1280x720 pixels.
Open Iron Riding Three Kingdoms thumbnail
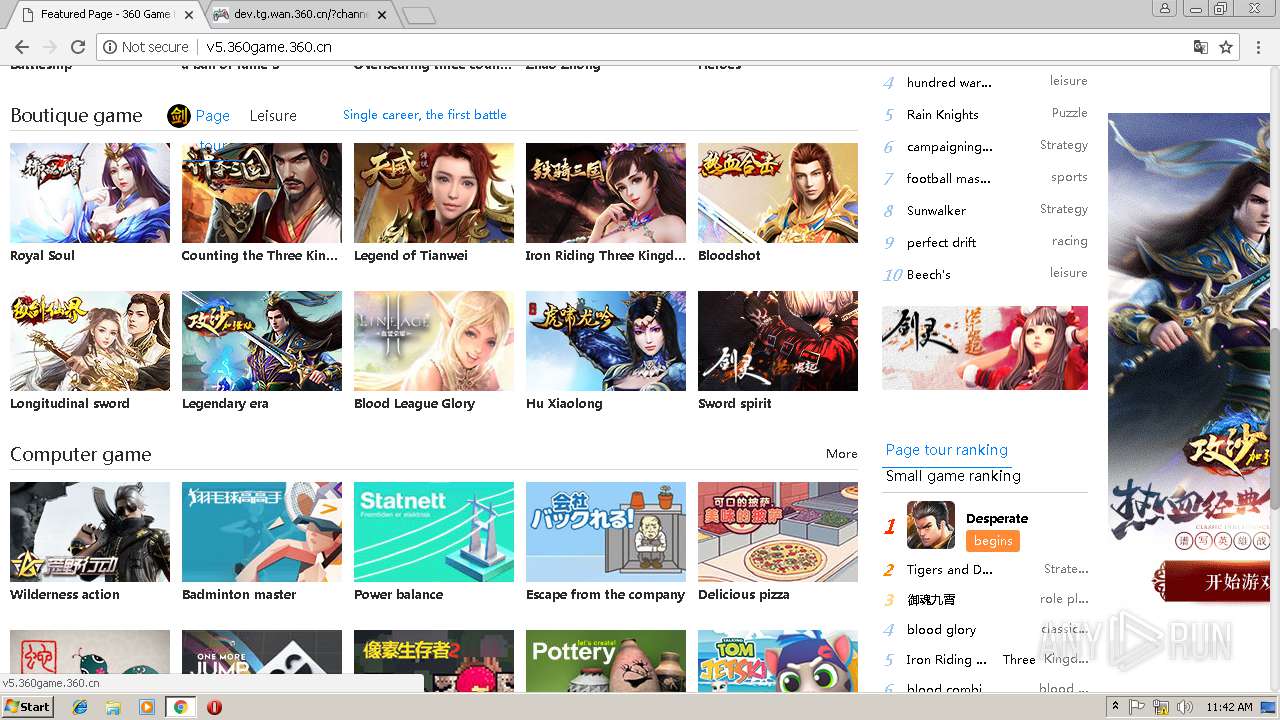[x=606, y=193]
